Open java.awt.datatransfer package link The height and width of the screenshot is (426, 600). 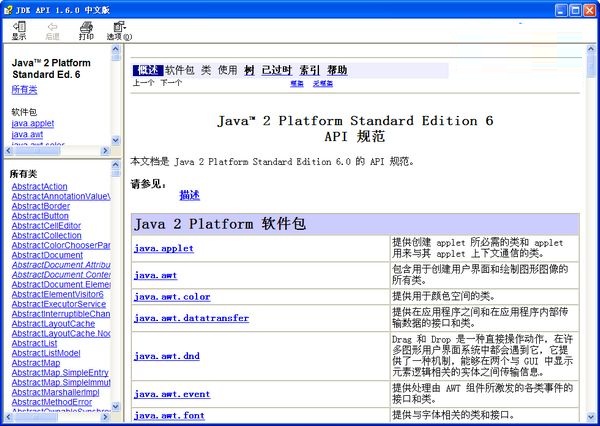pos(191,318)
